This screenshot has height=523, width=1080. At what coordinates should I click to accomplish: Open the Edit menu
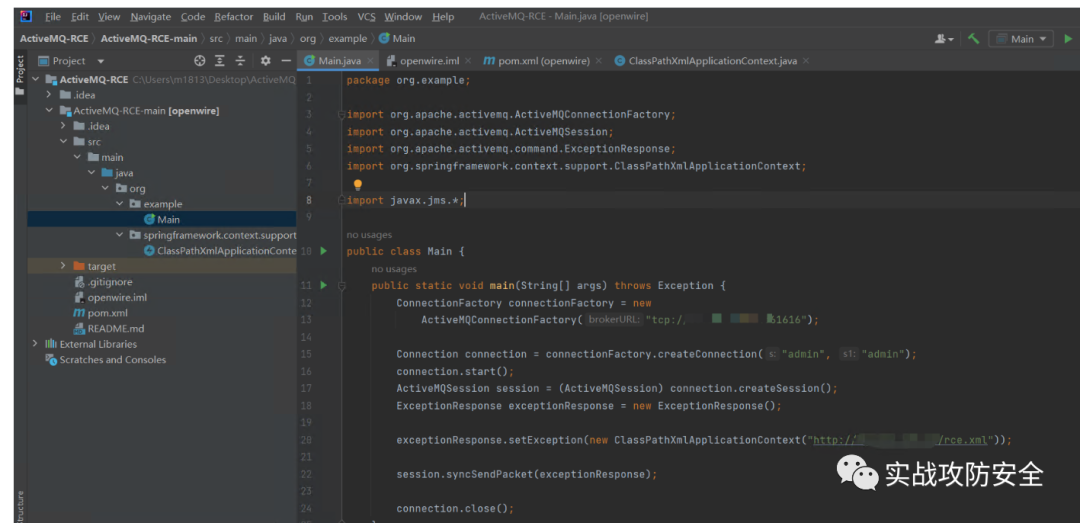pyautogui.click(x=80, y=17)
